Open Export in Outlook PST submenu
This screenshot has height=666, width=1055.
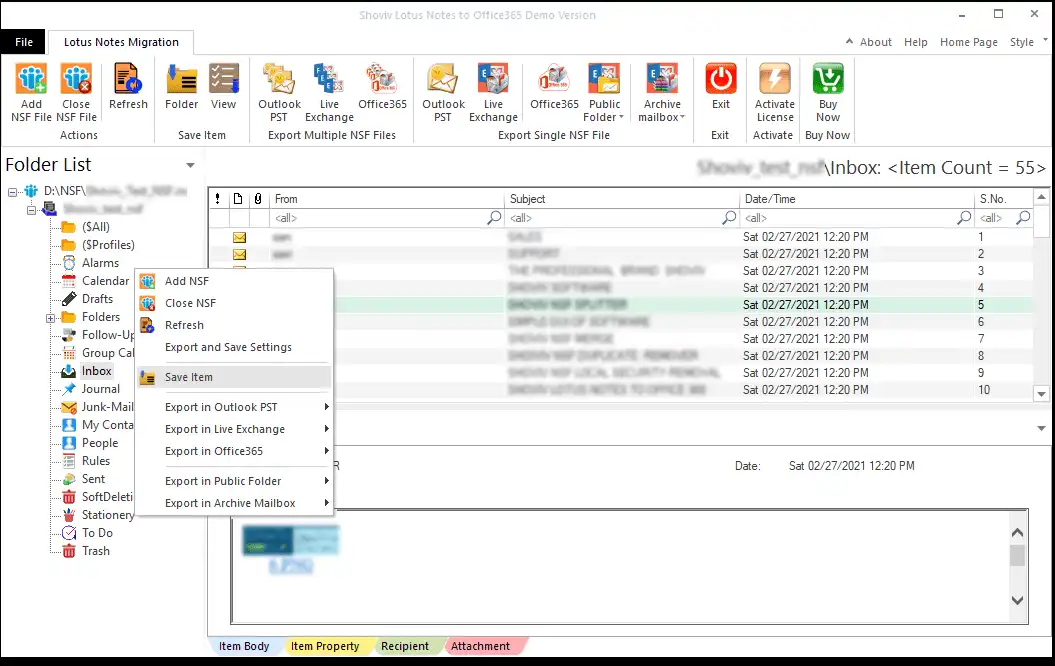234,407
